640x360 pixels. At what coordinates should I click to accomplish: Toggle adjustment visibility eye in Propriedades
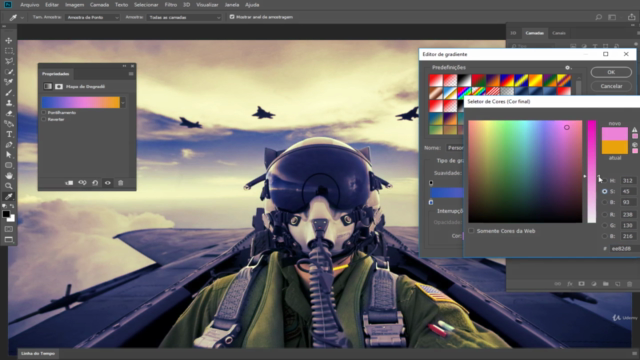[x=108, y=183]
